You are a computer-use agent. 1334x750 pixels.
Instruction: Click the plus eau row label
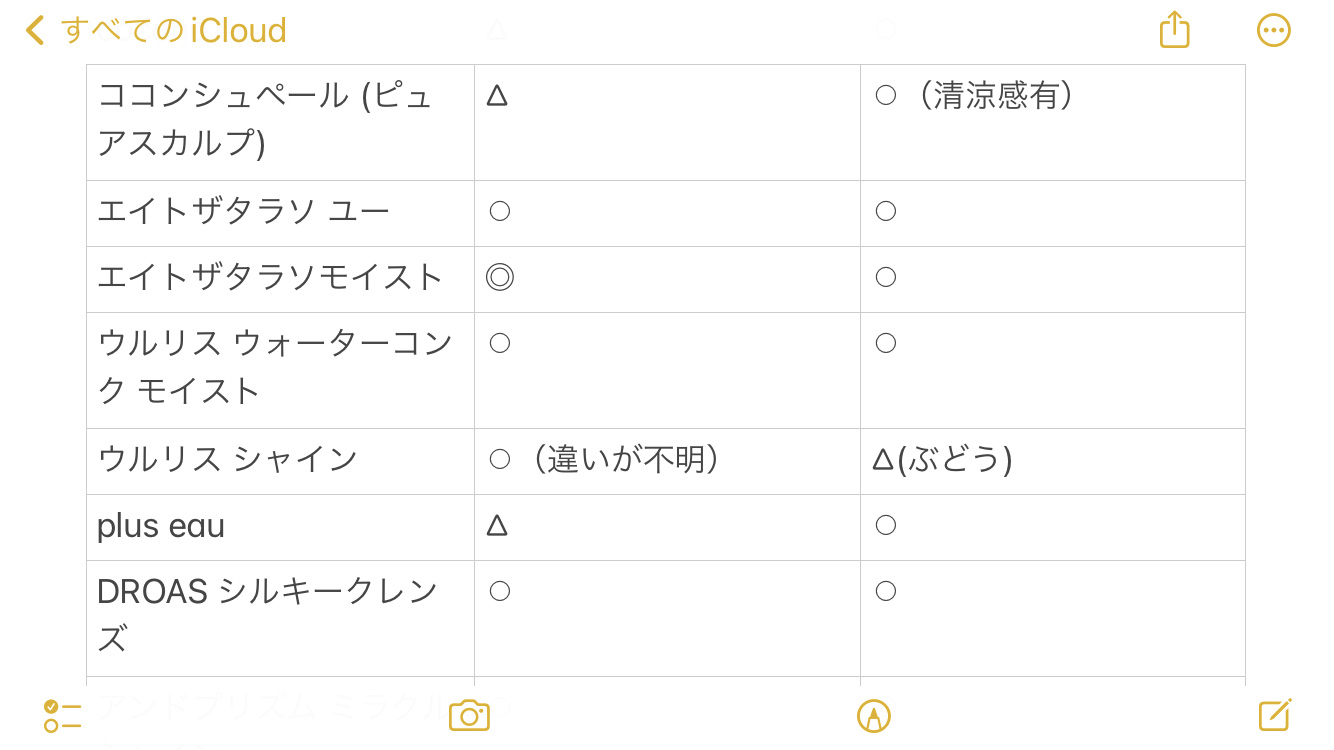(x=160, y=526)
